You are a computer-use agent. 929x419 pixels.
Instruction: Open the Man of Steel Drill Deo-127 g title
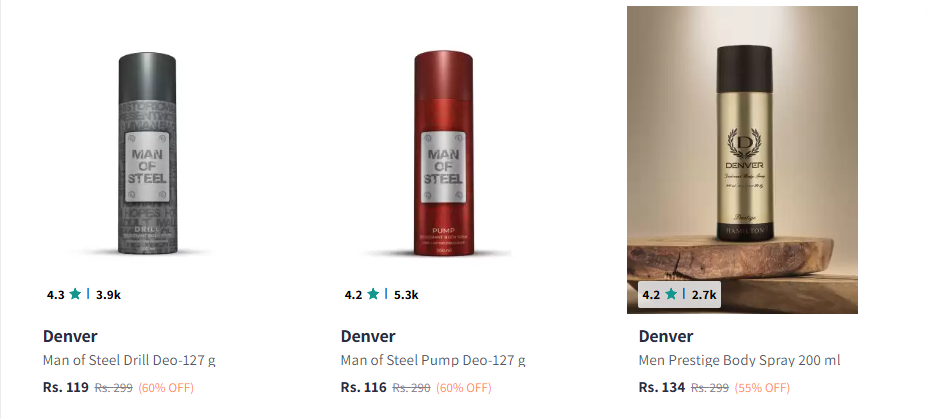(x=129, y=360)
